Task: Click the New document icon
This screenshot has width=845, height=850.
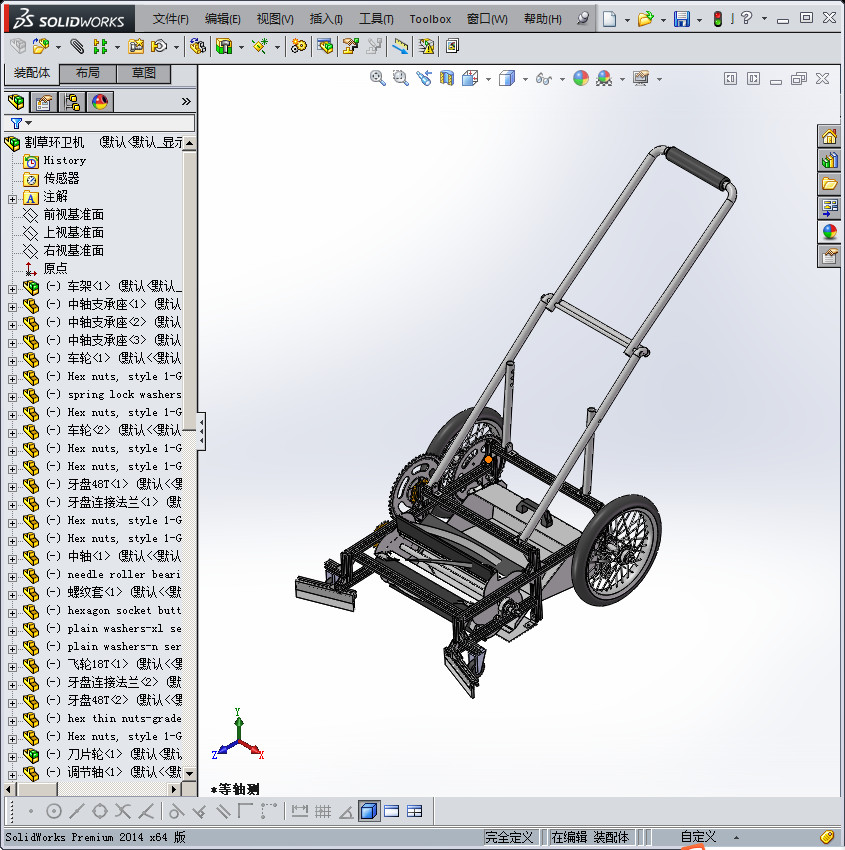Action: coord(609,19)
